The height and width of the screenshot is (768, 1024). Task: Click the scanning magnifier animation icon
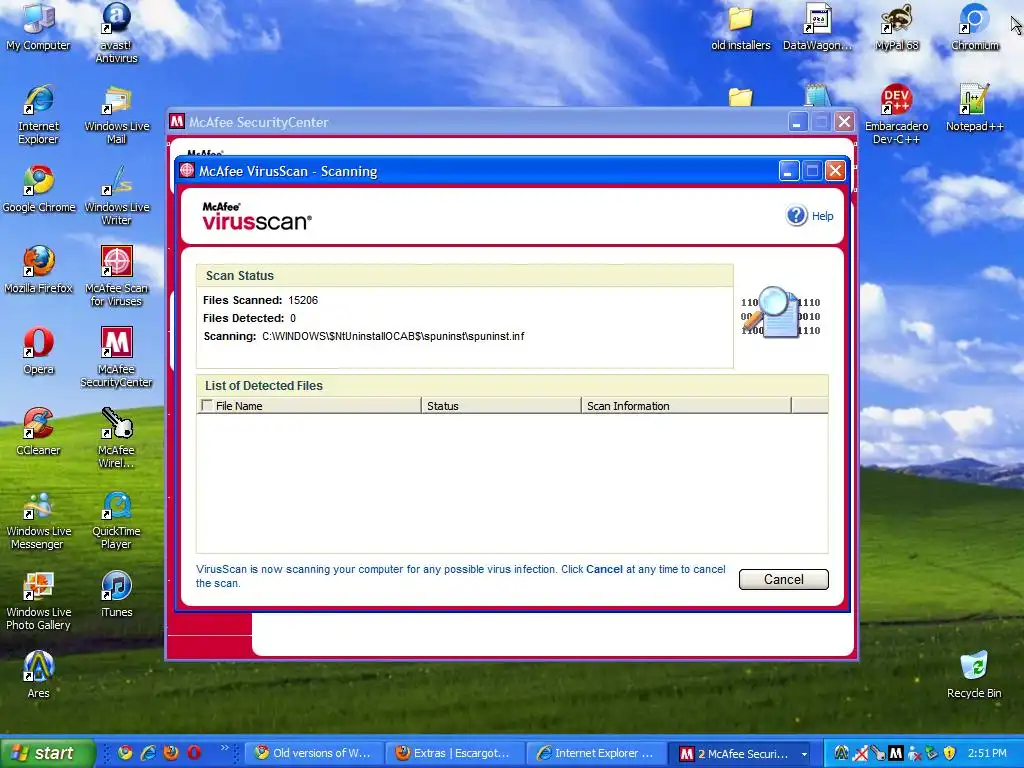(x=780, y=313)
